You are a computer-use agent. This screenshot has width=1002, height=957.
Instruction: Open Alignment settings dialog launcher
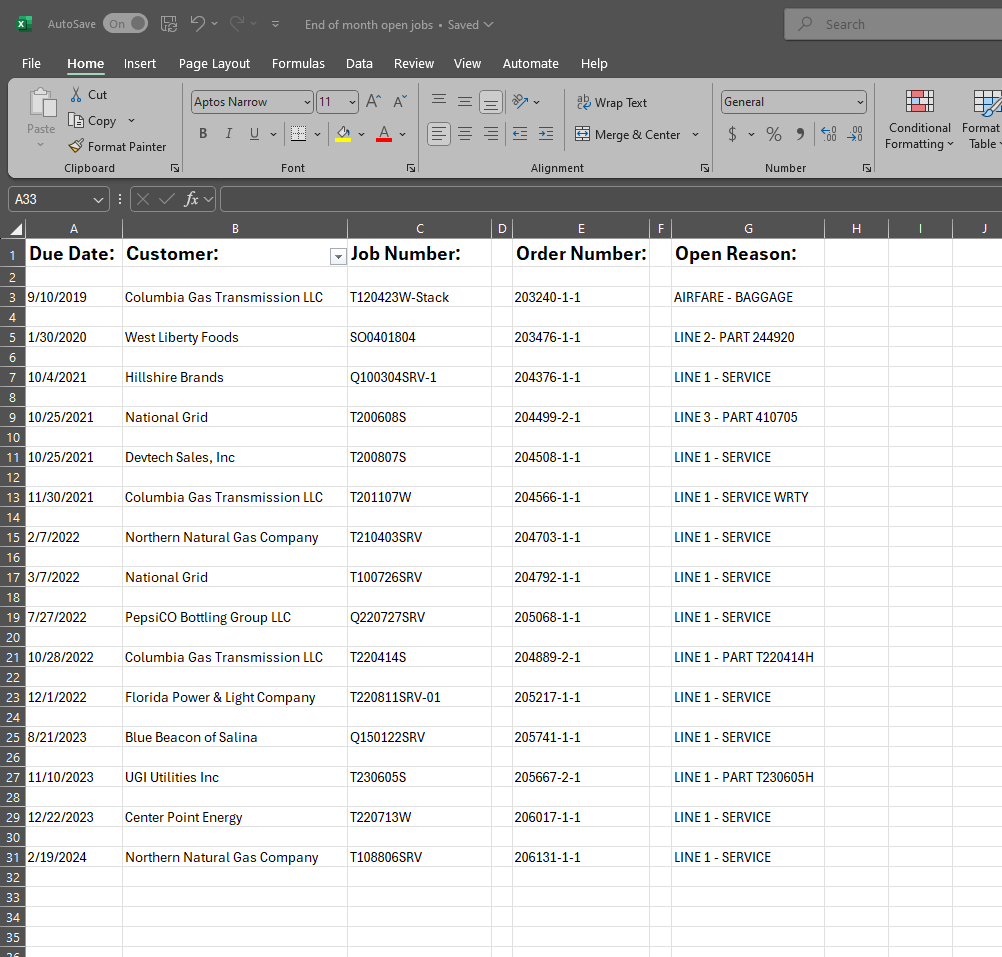pos(705,168)
